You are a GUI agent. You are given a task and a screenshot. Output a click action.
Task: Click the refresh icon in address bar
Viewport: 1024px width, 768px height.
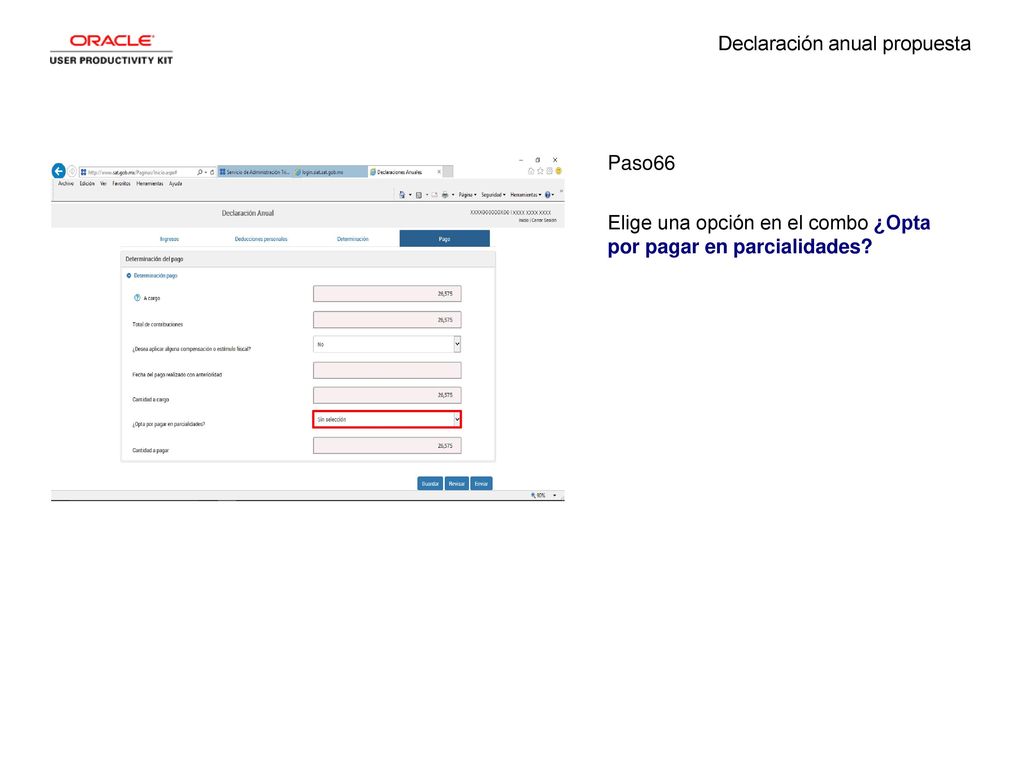[x=212, y=172]
